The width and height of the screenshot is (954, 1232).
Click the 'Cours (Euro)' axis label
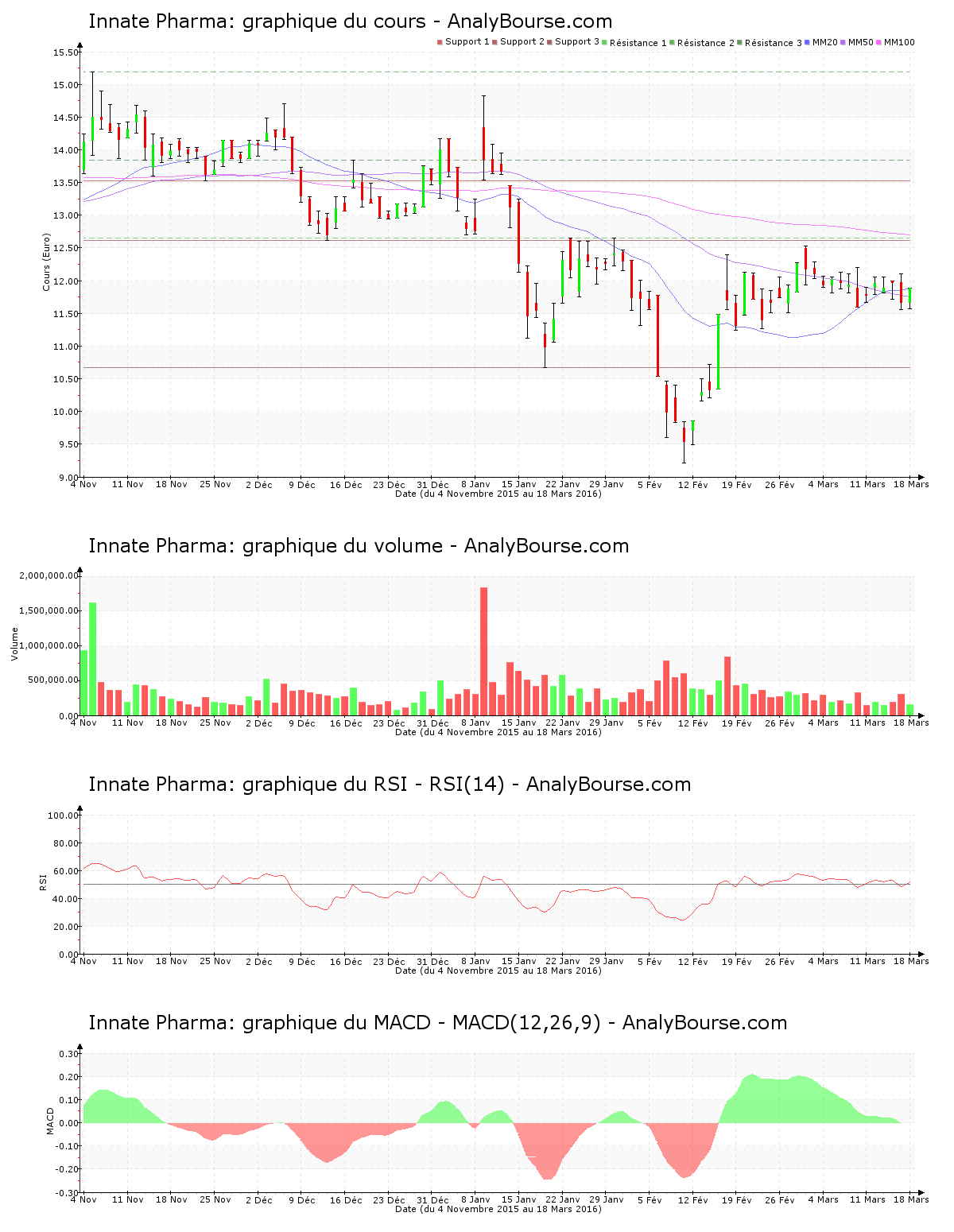pyautogui.click(x=47, y=262)
